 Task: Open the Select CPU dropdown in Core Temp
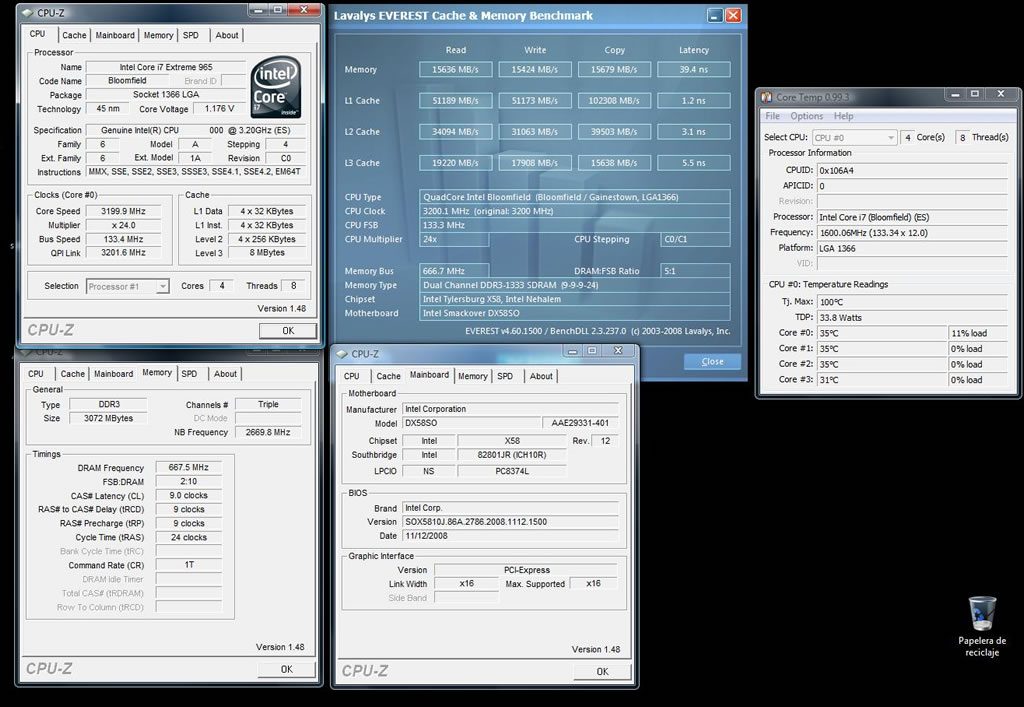click(891, 138)
